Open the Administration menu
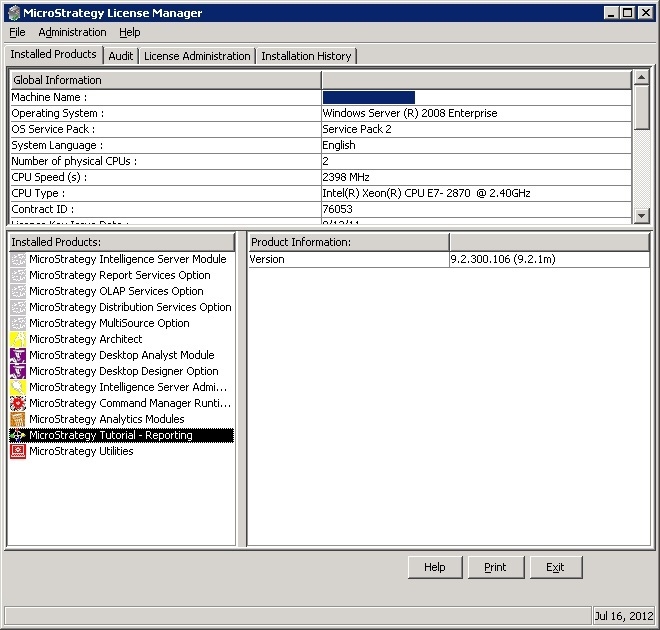Screen dimensions: 660x630 pos(72,32)
